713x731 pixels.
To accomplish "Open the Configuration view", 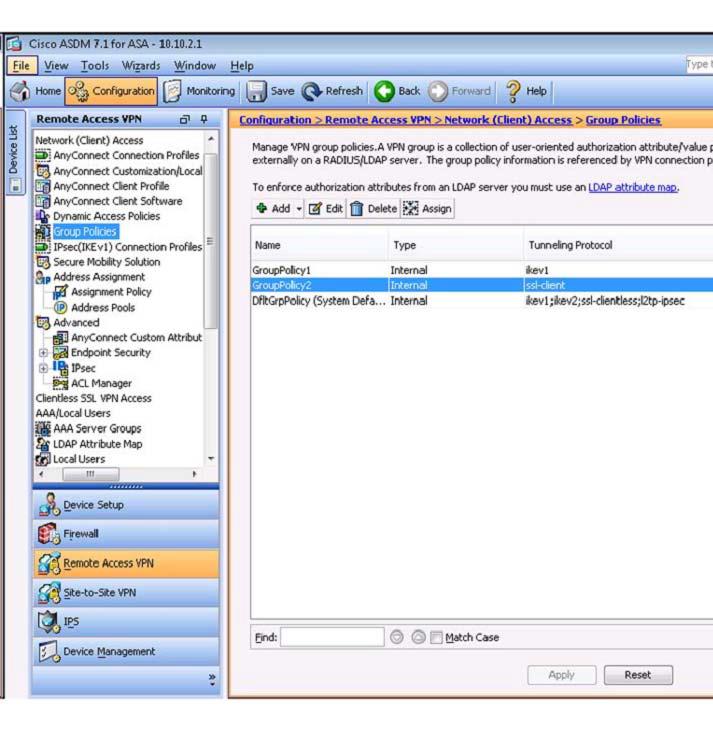I will (111, 91).
